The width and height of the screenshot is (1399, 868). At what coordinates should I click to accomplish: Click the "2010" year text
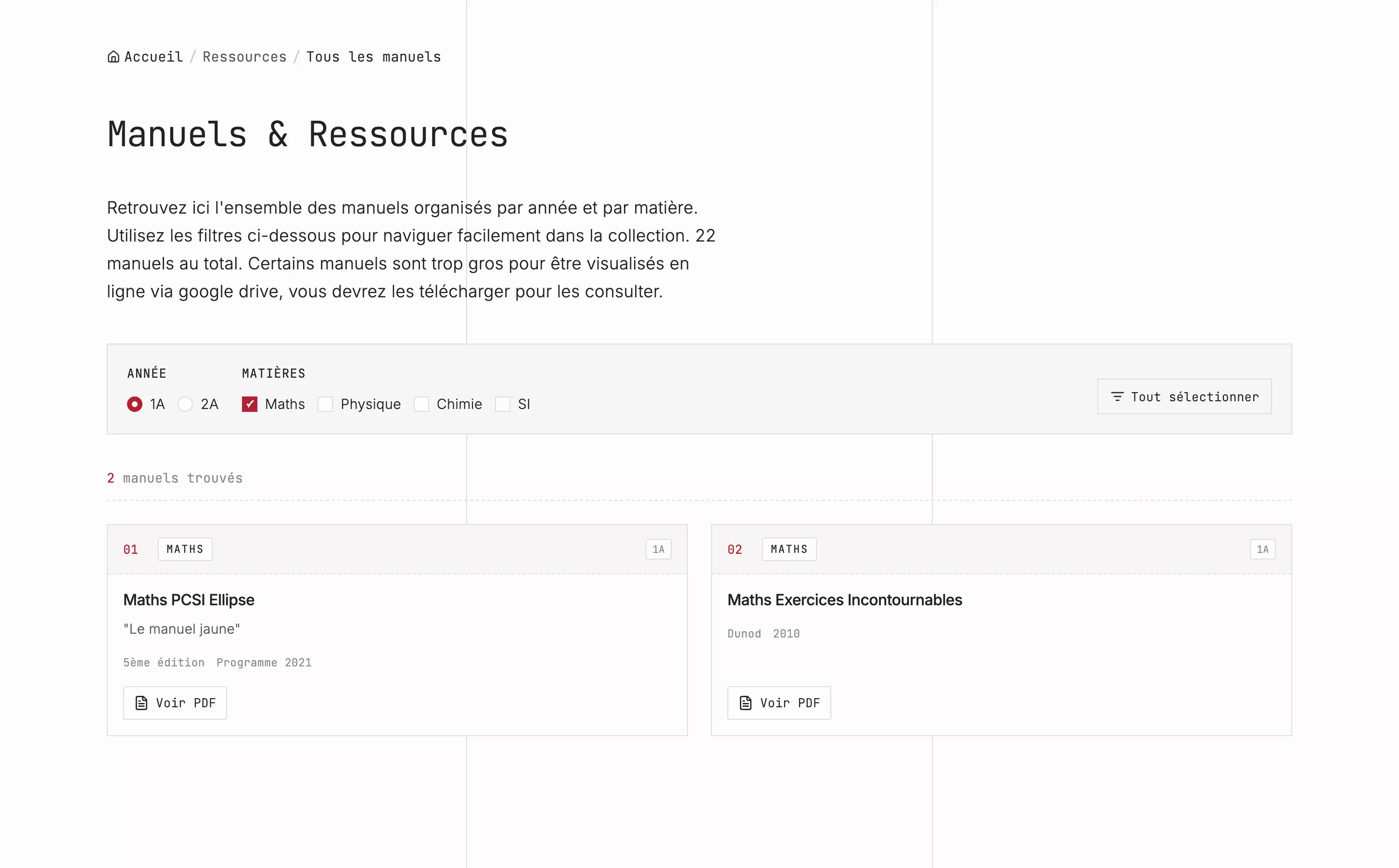786,634
